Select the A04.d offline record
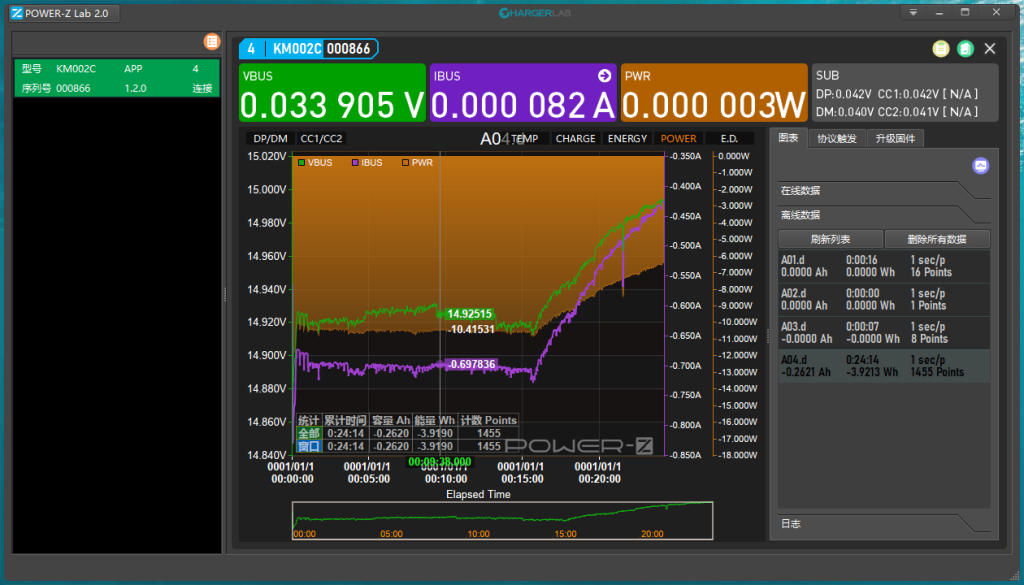The width and height of the screenshot is (1024, 585). [x=884, y=366]
